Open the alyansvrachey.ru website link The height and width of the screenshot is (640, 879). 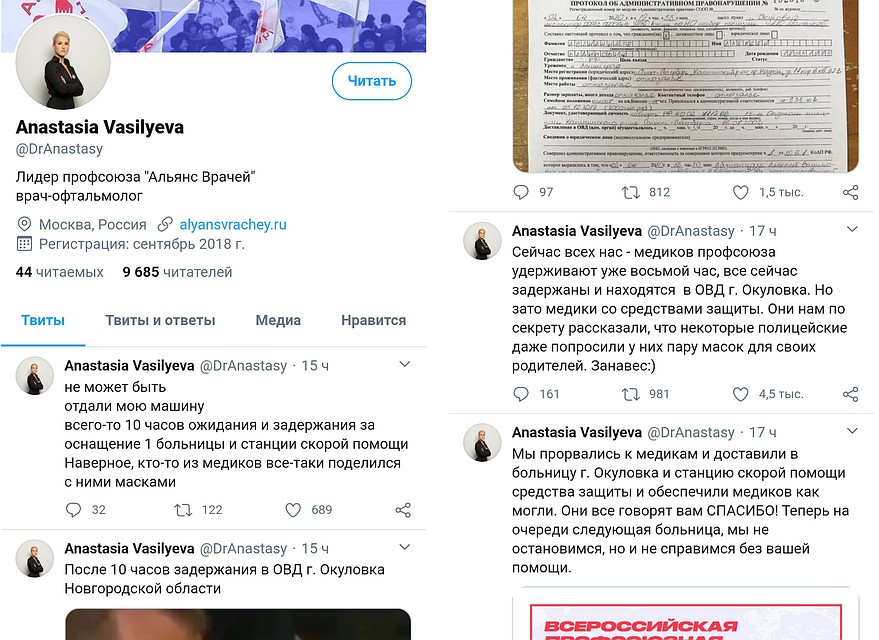[x=233, y=225]
